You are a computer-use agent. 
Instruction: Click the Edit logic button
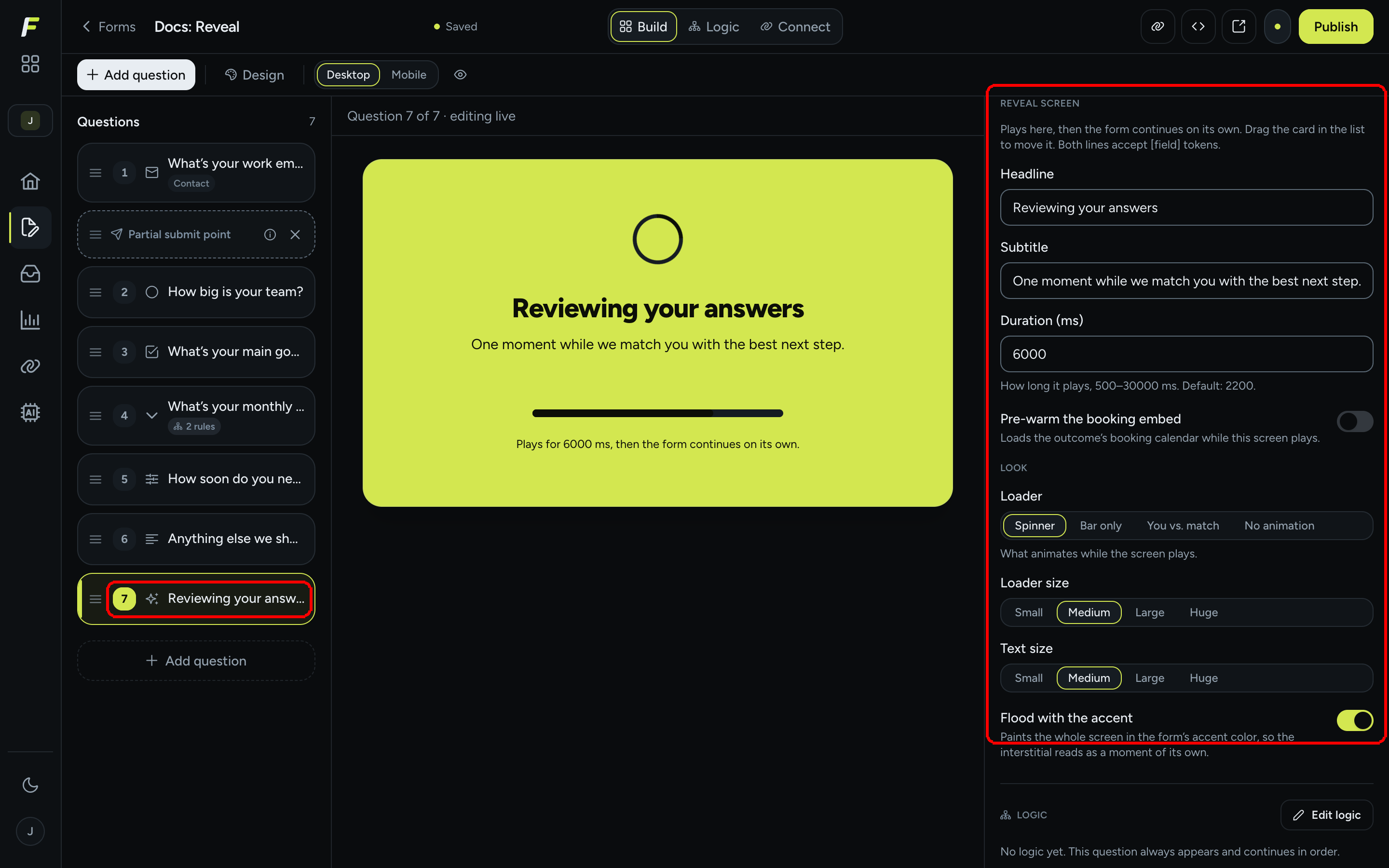click(x=1326, y=814)
